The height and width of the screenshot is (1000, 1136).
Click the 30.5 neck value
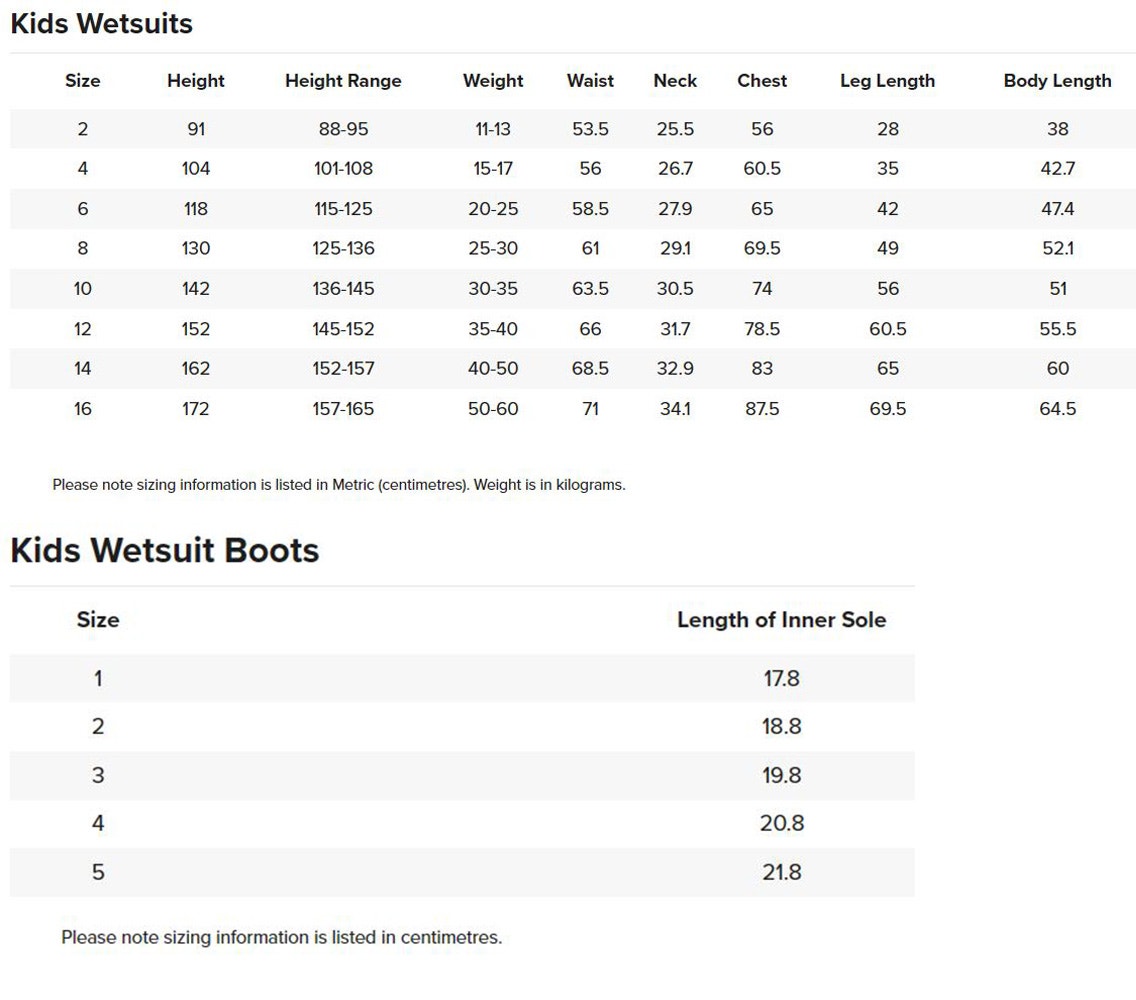pos(675,289)
